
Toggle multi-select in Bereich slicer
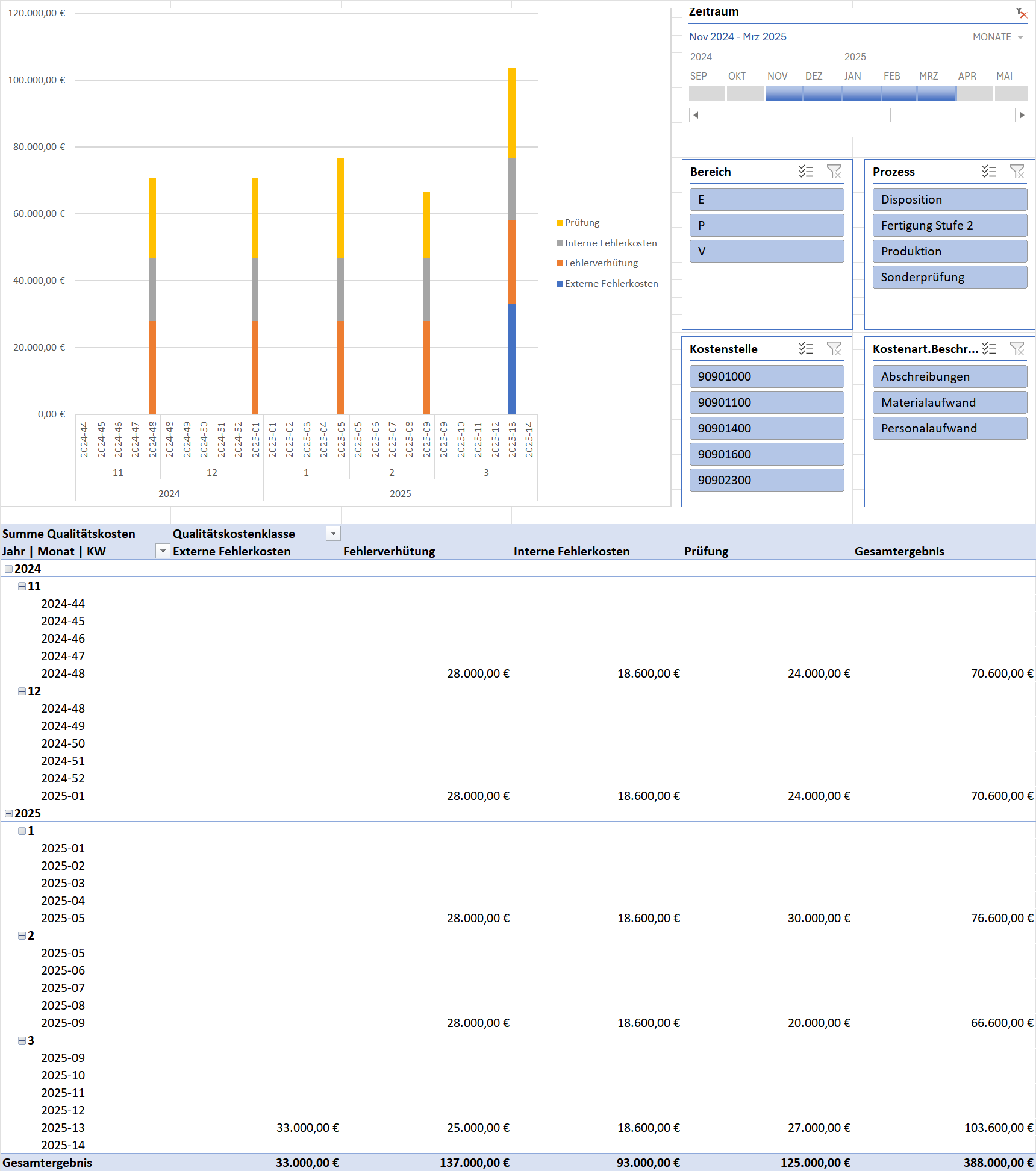[806, 172]
